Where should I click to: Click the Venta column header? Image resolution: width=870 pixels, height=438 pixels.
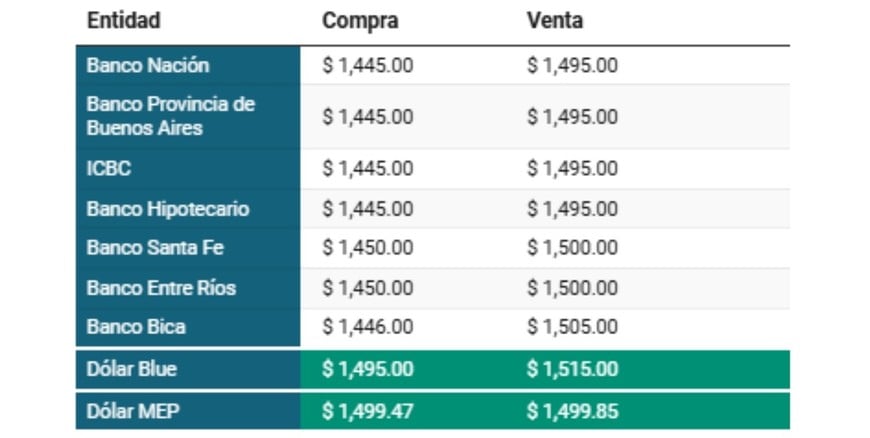coord(555,21)
